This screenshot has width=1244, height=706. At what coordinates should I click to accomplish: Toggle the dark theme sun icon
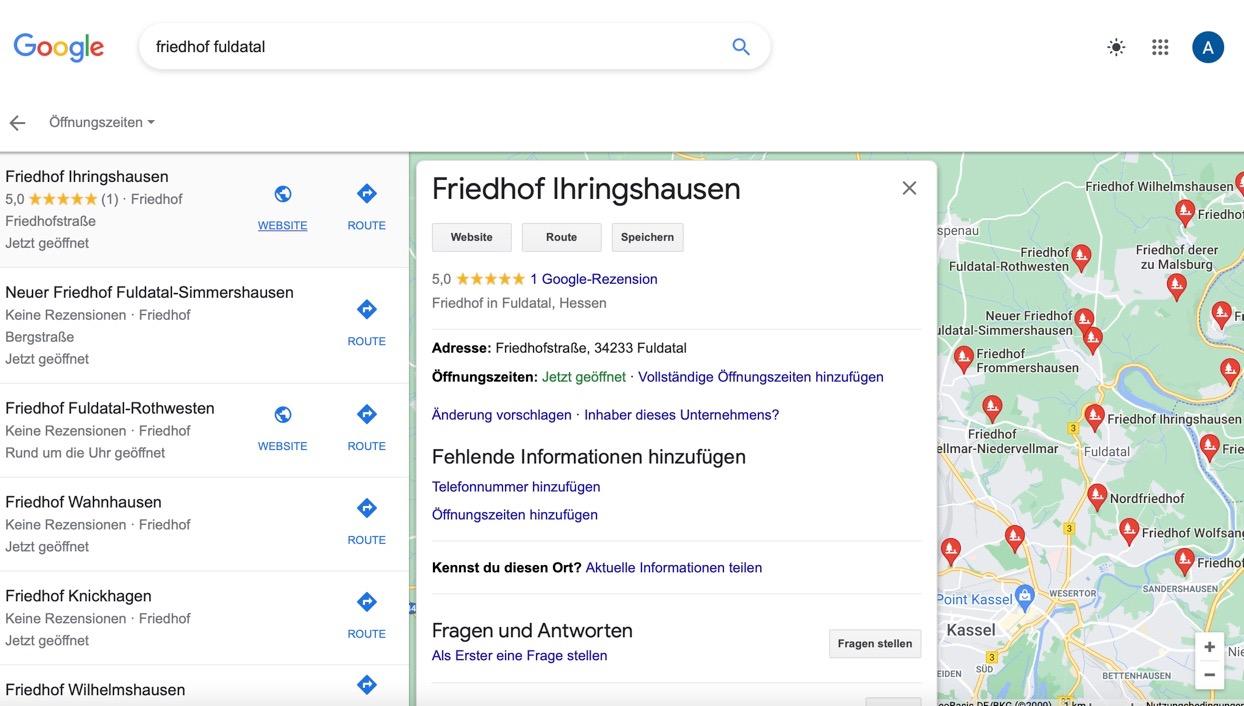(x=1116, y=47)
